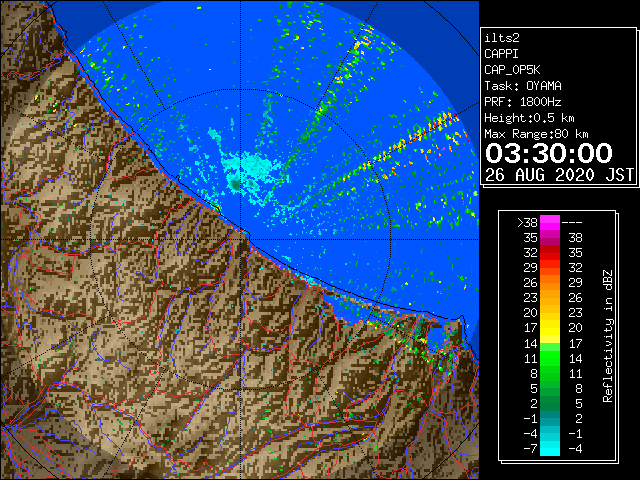The height and width of the screenshot is (480, 640).
Task: Click the orange 26 to 29 legend color
Action: point(550,283)
